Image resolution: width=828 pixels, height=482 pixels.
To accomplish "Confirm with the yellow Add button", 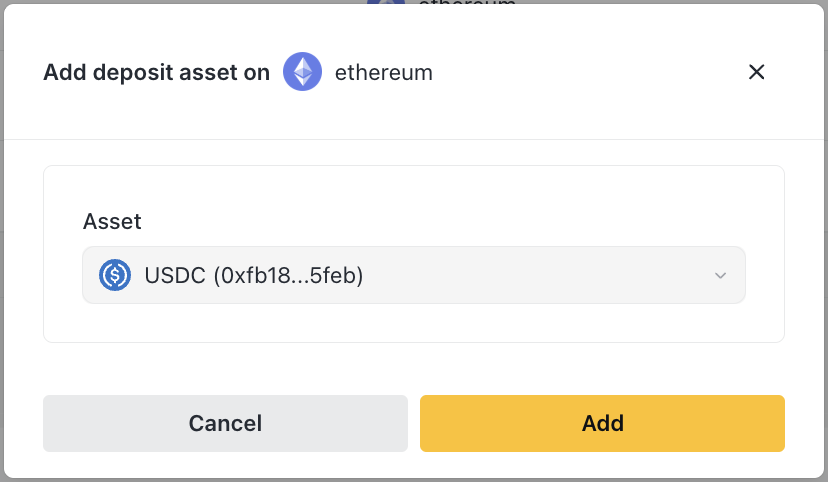I will click(x=602, y=423).
